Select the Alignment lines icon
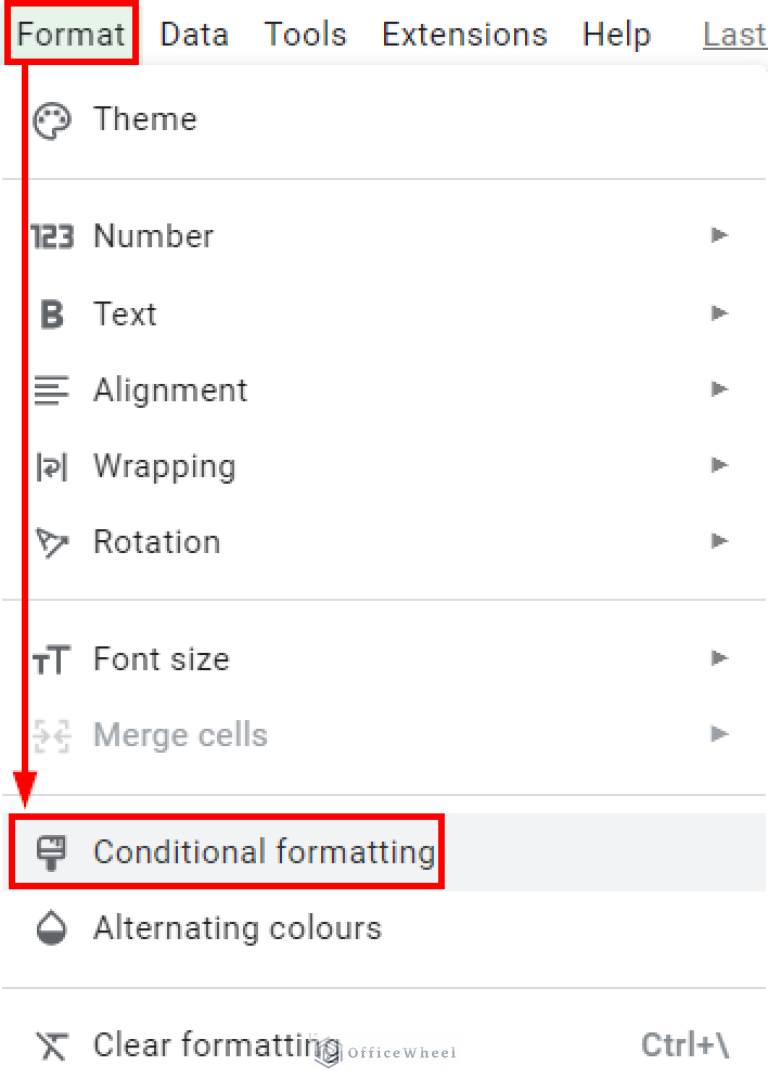This screenshot has width=768, height=1091. pyautogui.click(x=51, y=390)
